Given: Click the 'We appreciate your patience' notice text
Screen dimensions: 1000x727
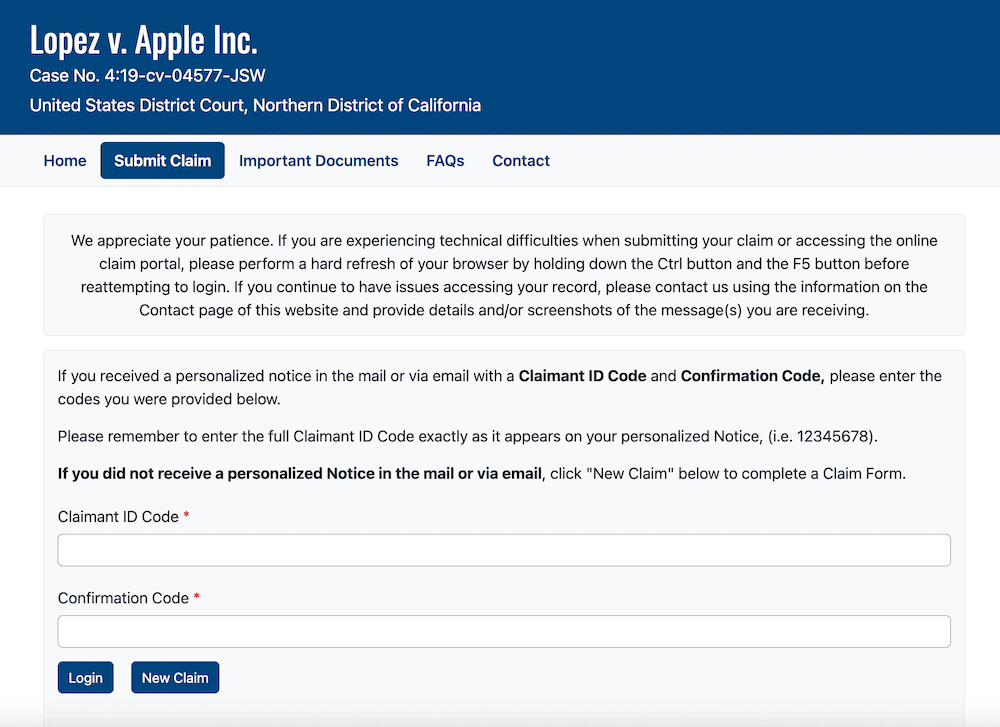Looking at the screenshot, I should 504,275.
